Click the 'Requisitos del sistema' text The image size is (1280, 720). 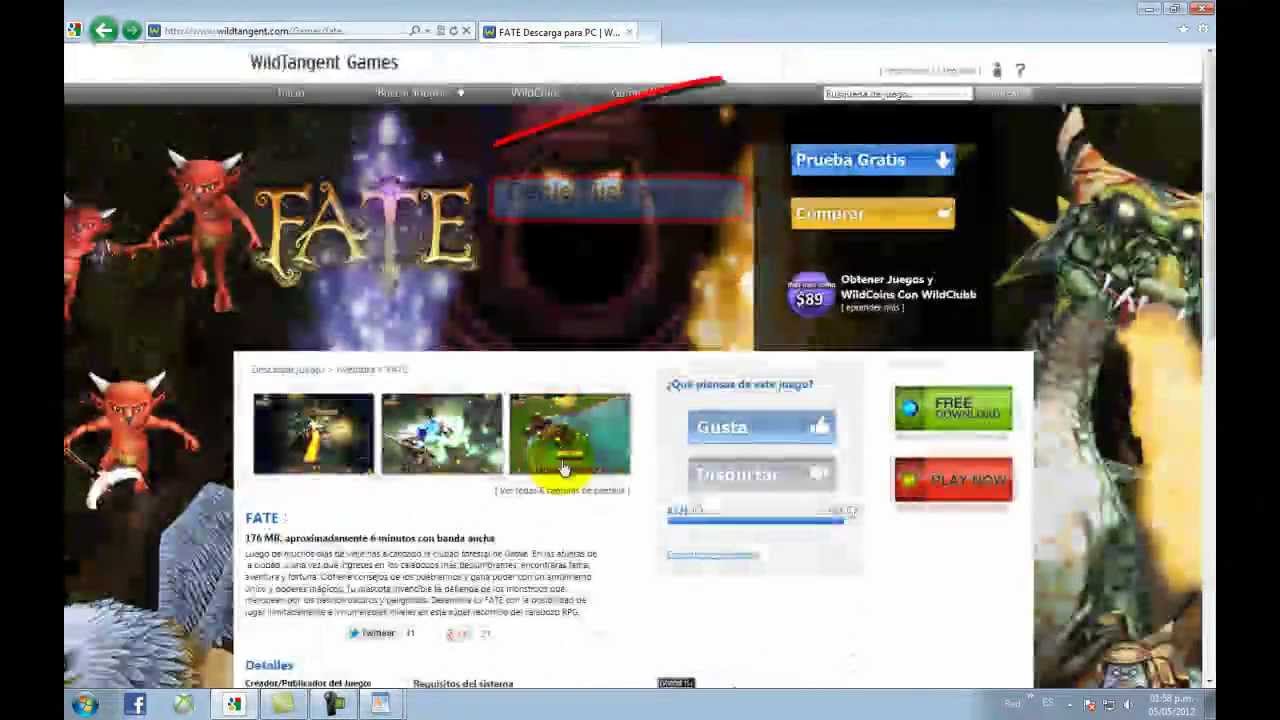point(463,684)
